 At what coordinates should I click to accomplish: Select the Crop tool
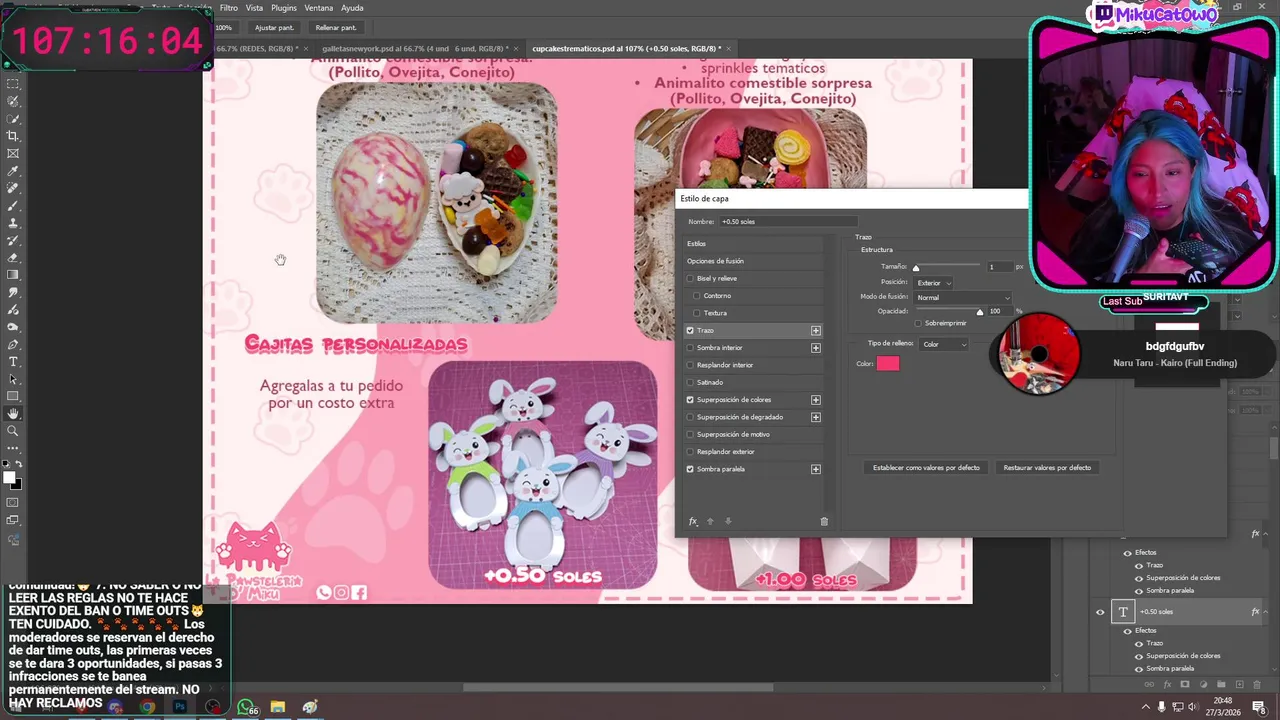pos(13,136)
